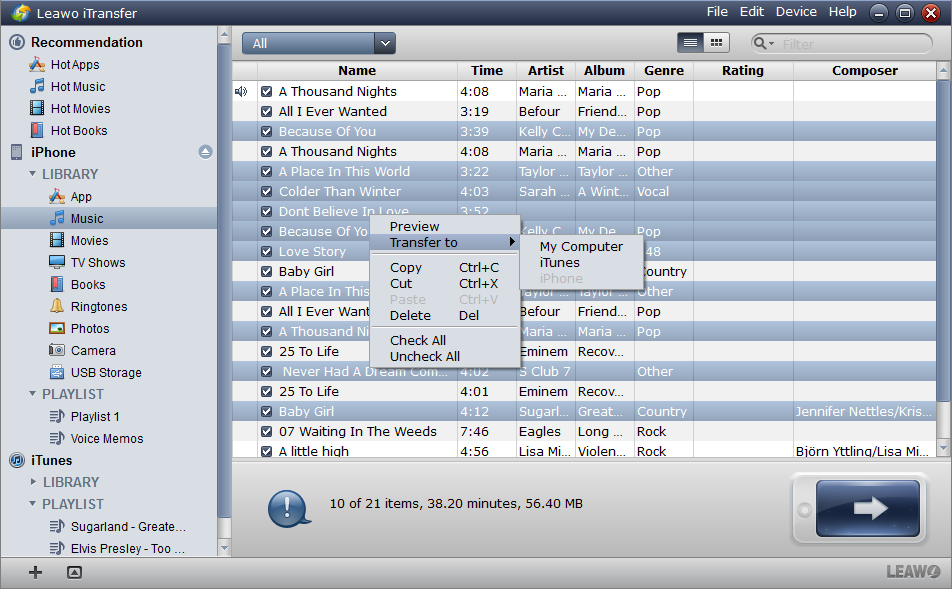The image size is (952, 589).
Task: Select Movies under iPhone library
Action: 89,240
